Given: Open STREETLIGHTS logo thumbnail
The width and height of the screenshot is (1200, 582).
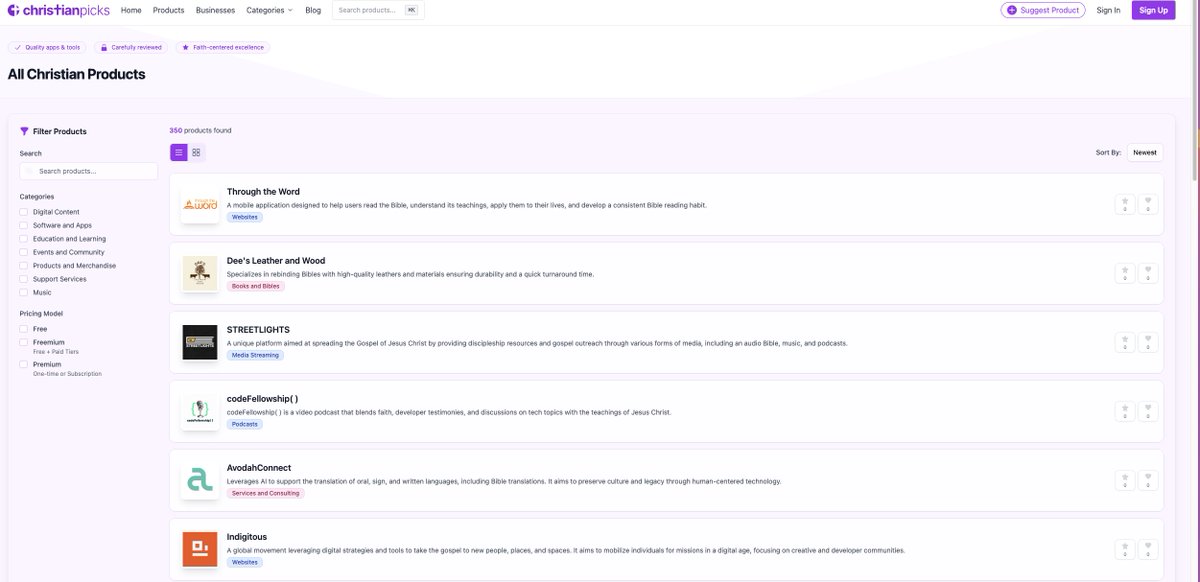Looking at the screenshot, I should tap(200, 342).
